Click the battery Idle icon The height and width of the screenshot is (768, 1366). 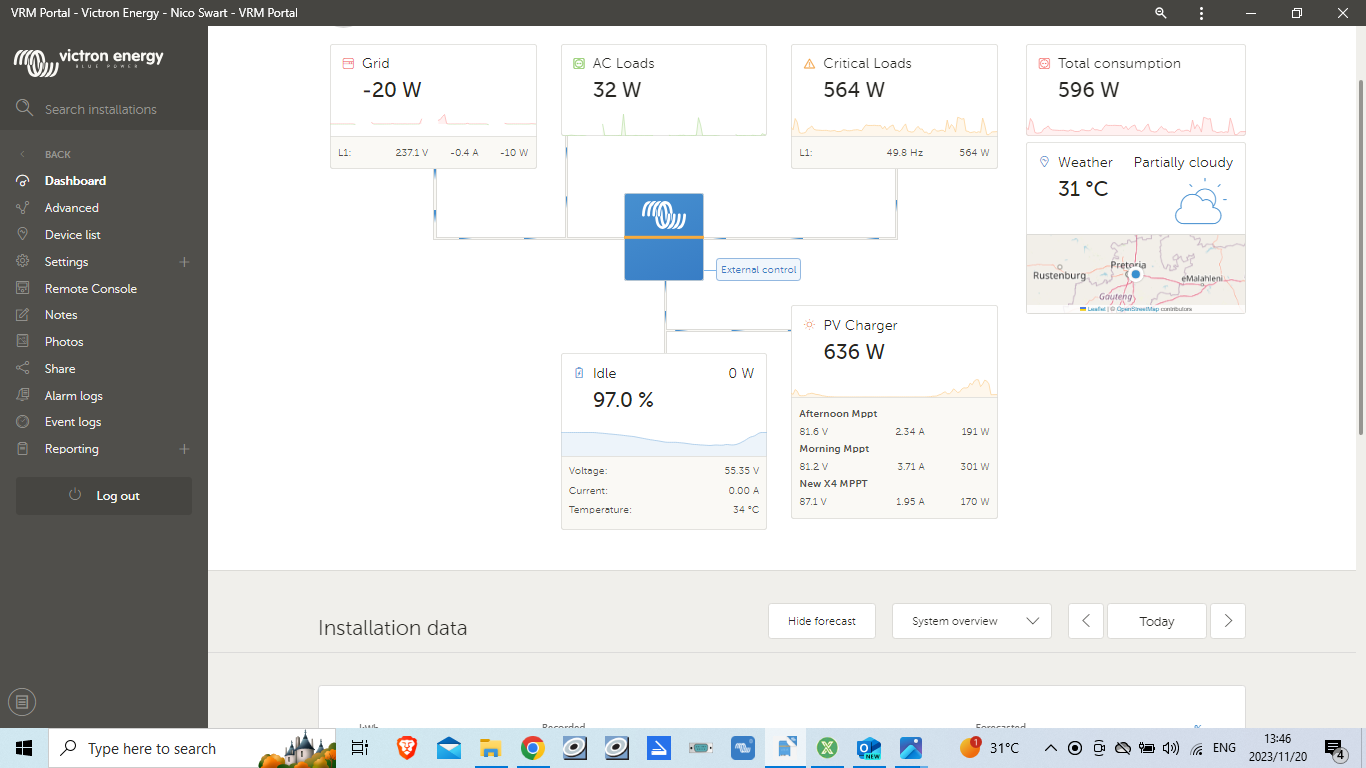[x=579, y=373]
